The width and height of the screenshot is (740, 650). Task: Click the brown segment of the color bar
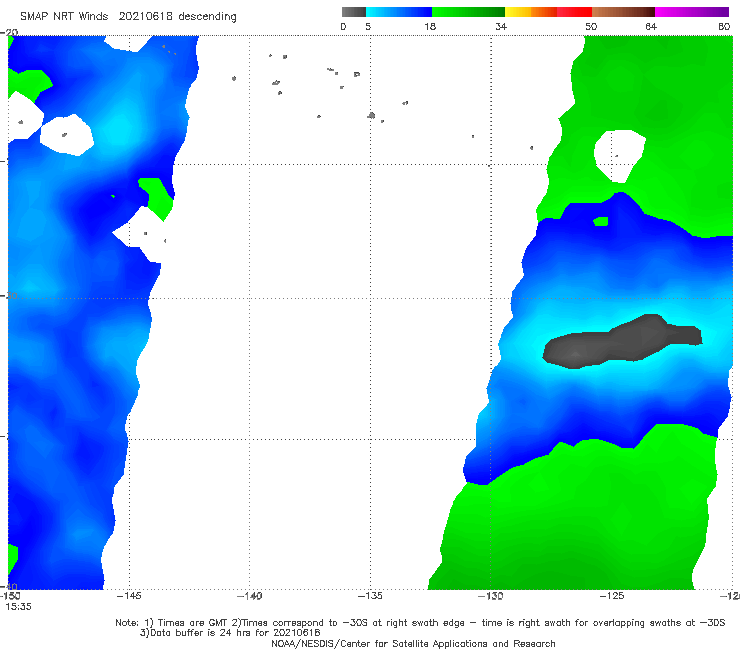coord(623,12)
